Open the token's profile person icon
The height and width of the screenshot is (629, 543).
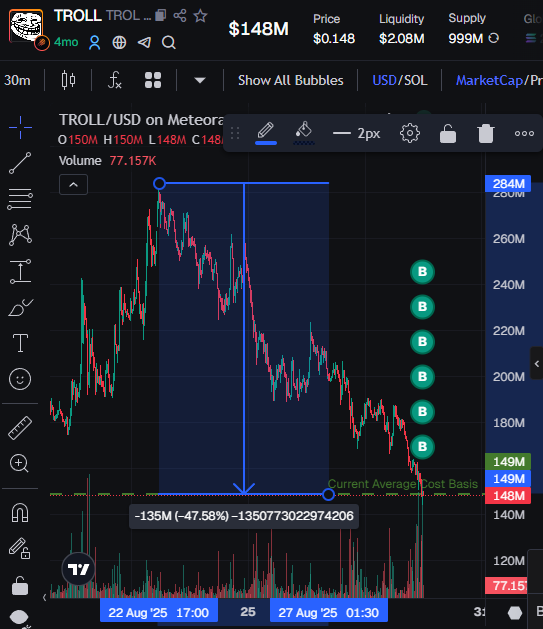click(x=95, y=42)
